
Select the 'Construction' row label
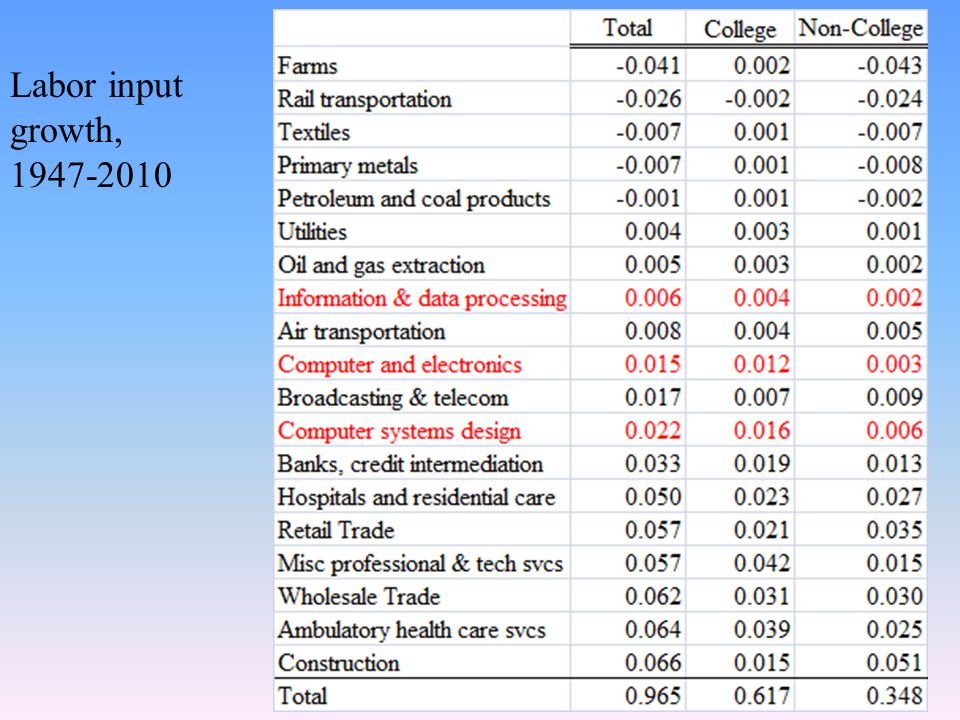338,664
